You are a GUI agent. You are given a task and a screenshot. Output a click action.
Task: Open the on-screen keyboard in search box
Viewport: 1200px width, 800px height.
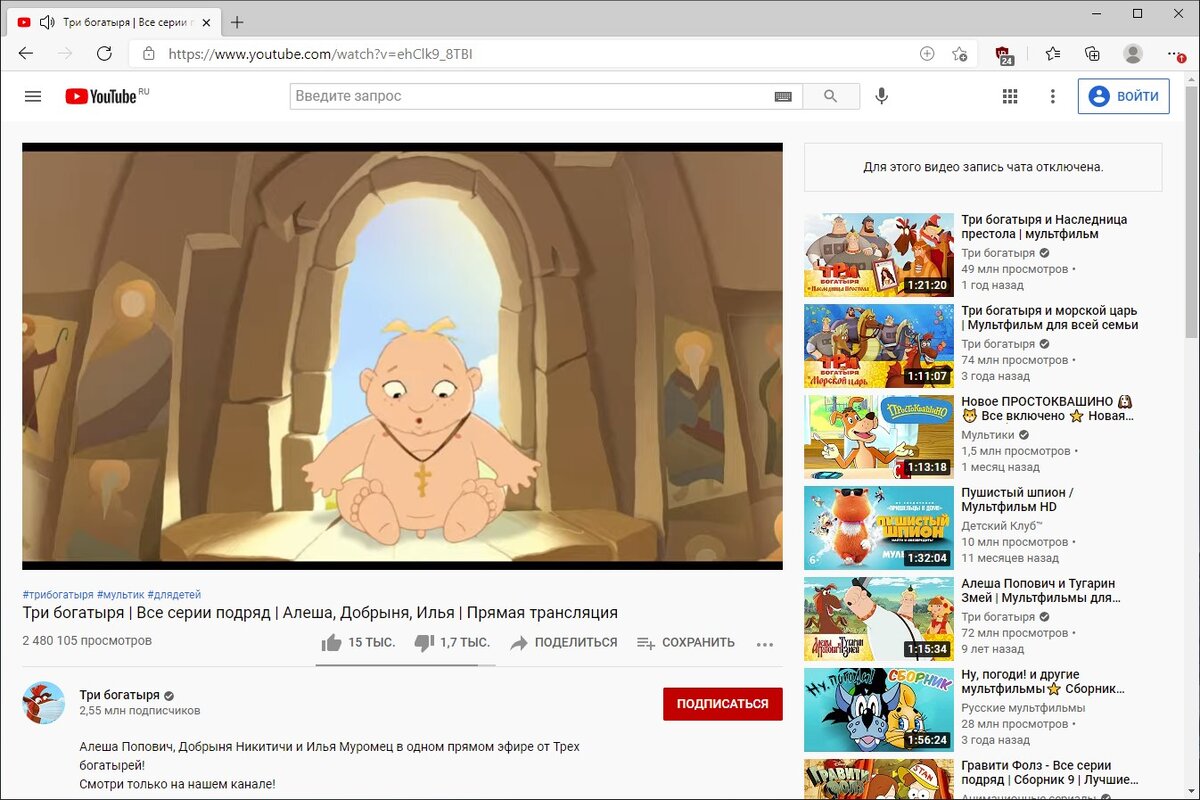click(783, 96)
